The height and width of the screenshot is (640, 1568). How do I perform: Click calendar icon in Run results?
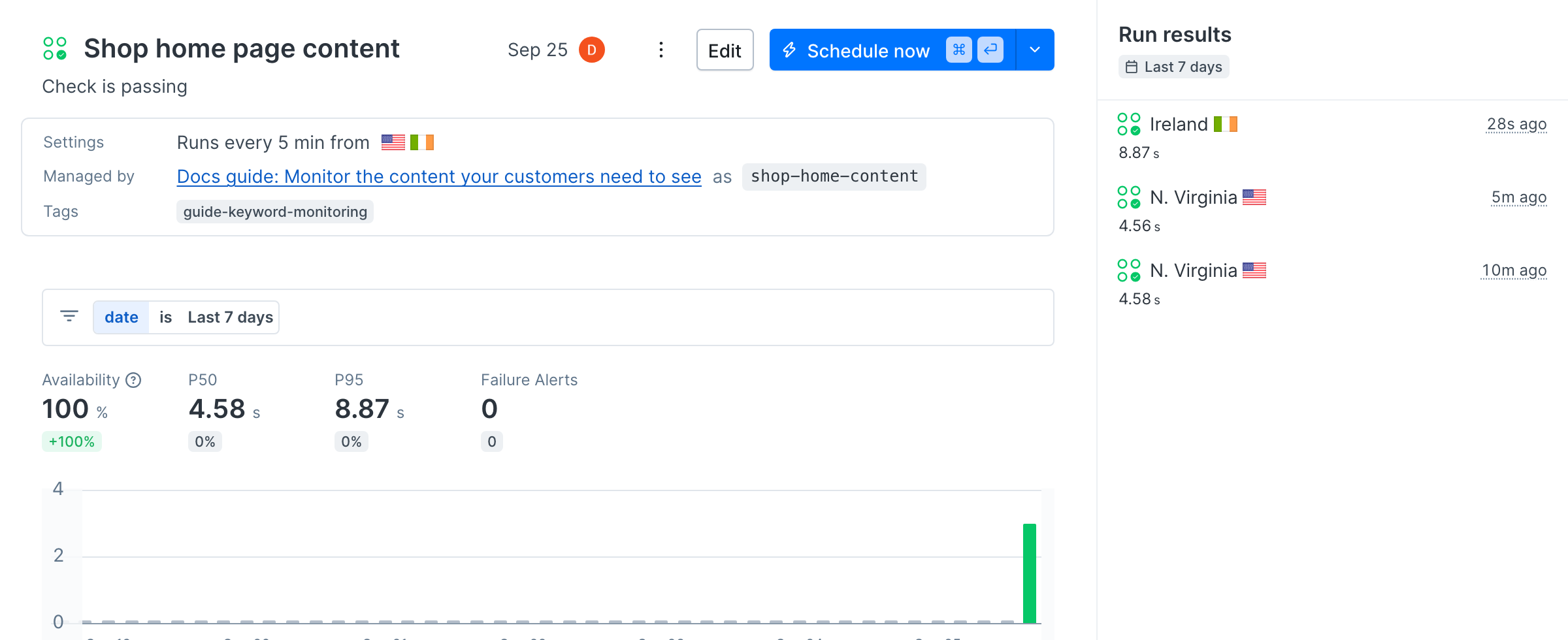(x=1132, y=67)
